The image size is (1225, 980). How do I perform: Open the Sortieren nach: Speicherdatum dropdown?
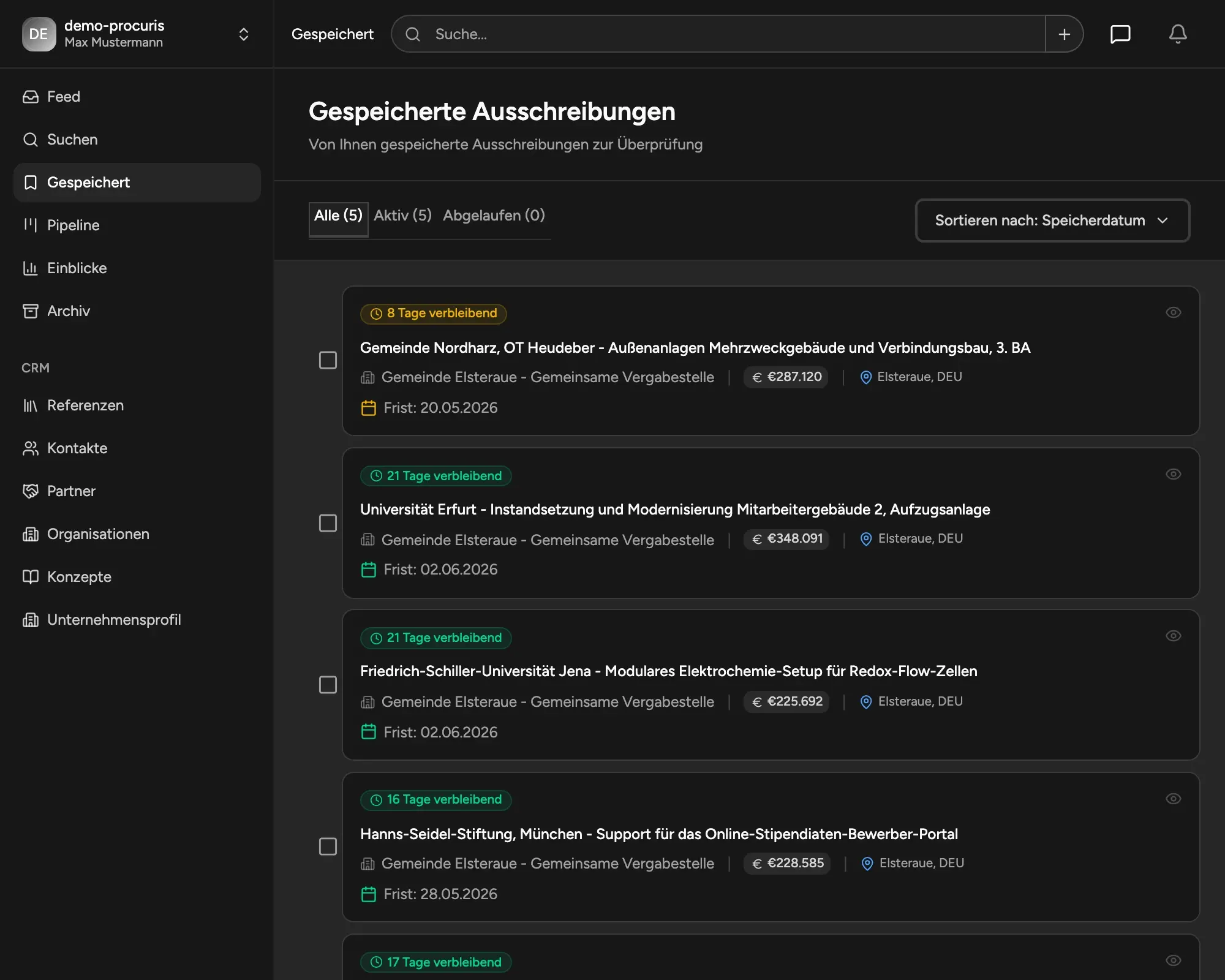pyautogui.click(x=1052, y=221)
